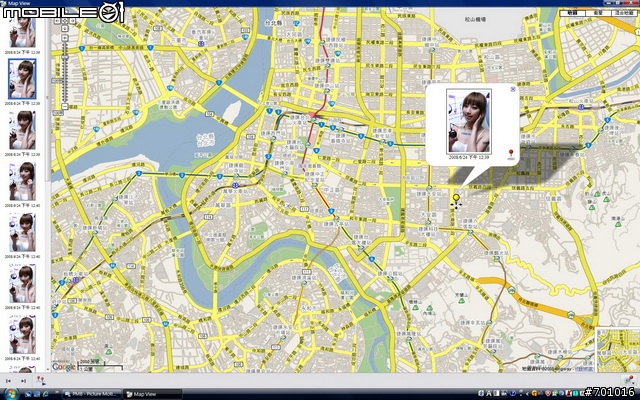Switch map type to 地圖 (Map)
640x400 pixels.
coord(572,13)
